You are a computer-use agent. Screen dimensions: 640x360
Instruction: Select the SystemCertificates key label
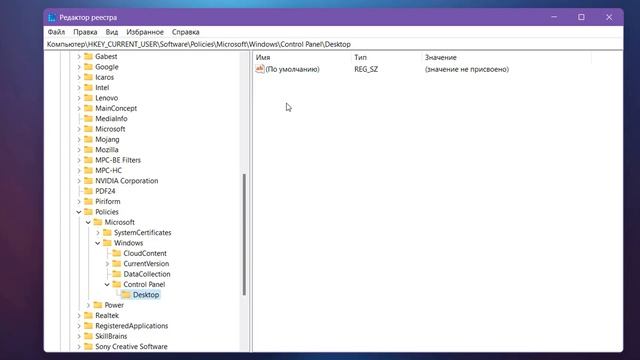(142, 233)
